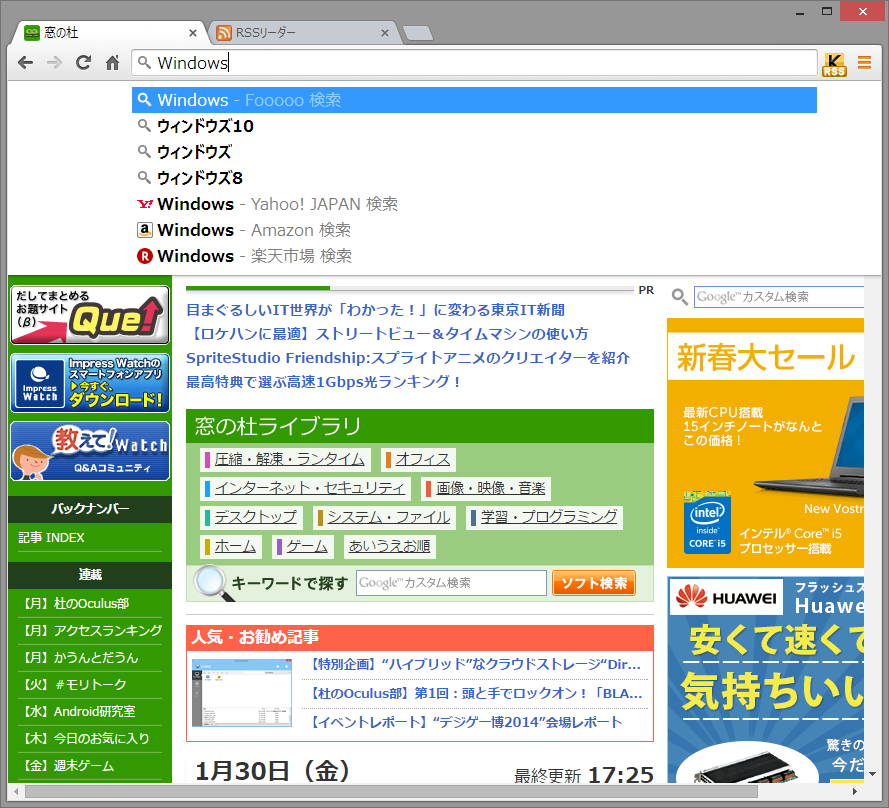Image resolution: width=889 pixels, height=808 pixels.
Task: Open 【月】かうんとだうん sidebar link
Action: coord(80,658)
